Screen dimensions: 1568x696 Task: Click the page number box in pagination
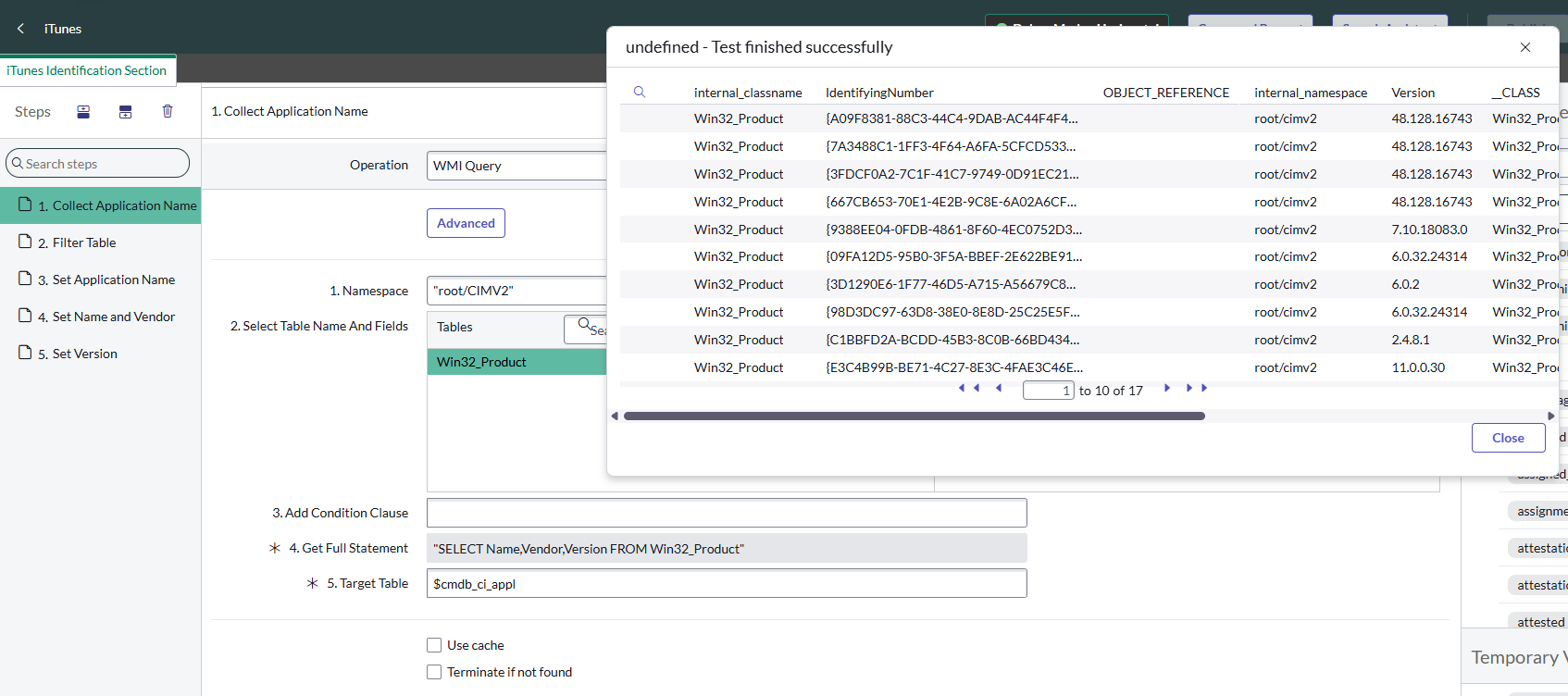click(x=1048, y=391)
